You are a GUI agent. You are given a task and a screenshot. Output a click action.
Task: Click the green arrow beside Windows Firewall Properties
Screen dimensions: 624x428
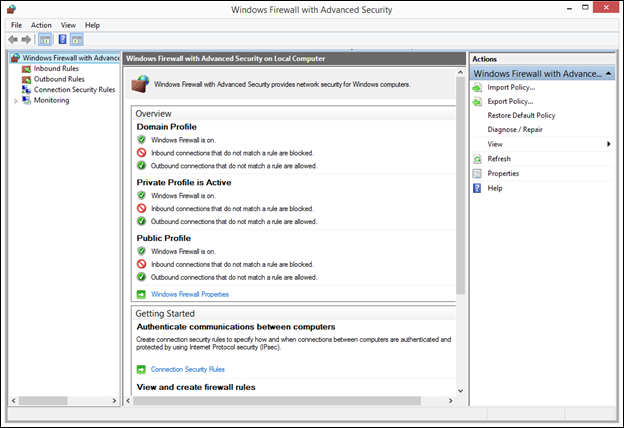(x=141, y=294)
